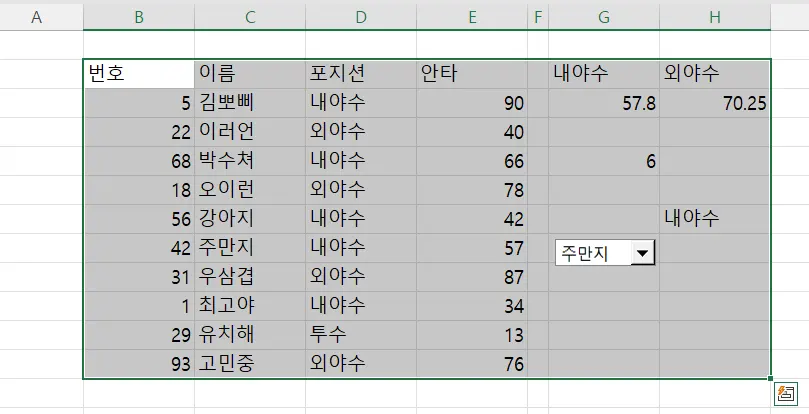This screenshot has width=809, height=414.
Task: Click the name cell 최고야
Action: (250, 306)
